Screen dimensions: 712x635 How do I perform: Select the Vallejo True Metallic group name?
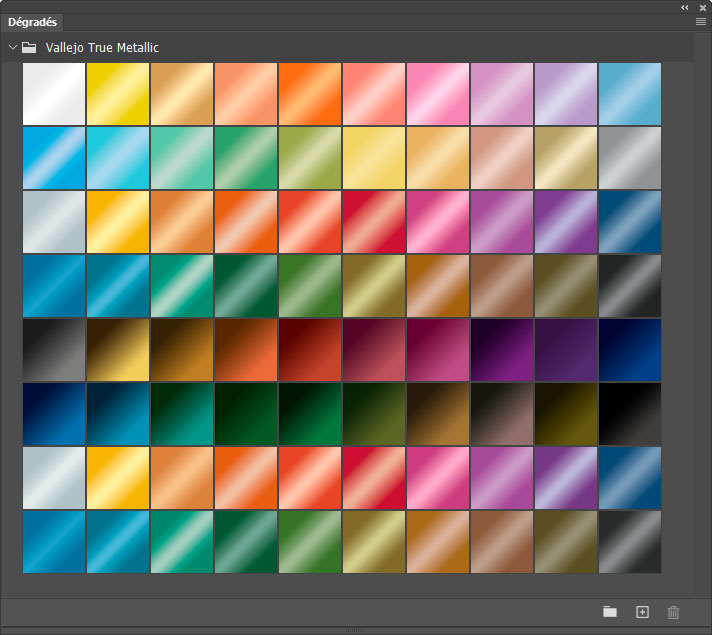[x=102, y=47]
